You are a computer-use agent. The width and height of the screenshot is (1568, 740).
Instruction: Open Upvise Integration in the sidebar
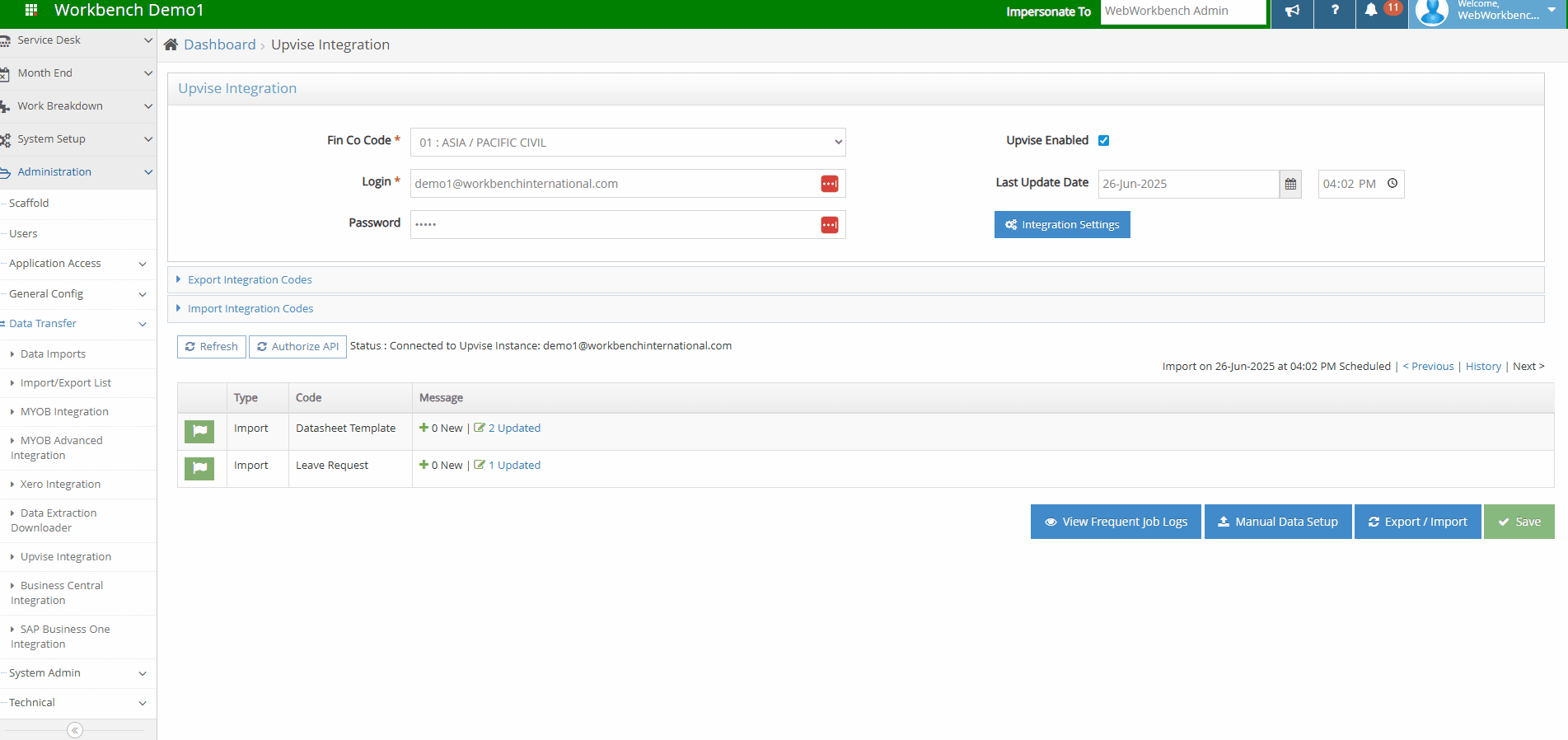[66, 556]
